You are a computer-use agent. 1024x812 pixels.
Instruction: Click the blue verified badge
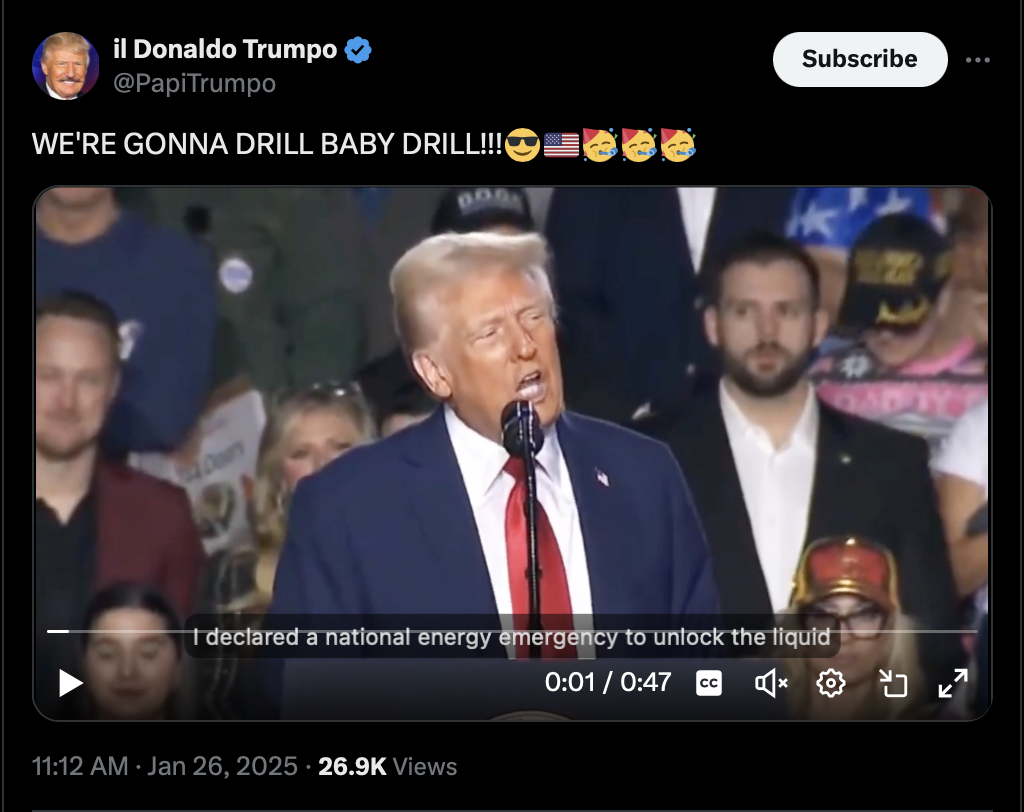(358, 50)
